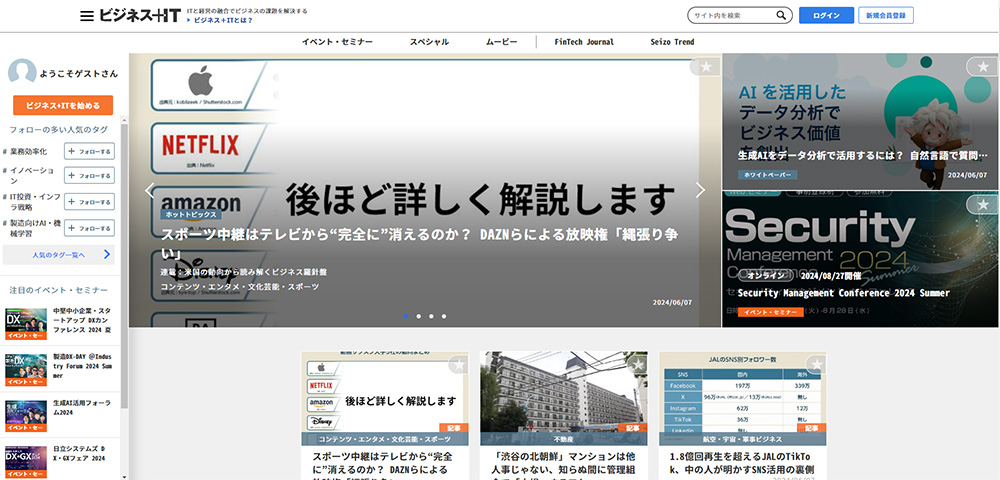
Task: Open the hamburger menu beside ビジネス+IT logo
Action: point(87,16)
